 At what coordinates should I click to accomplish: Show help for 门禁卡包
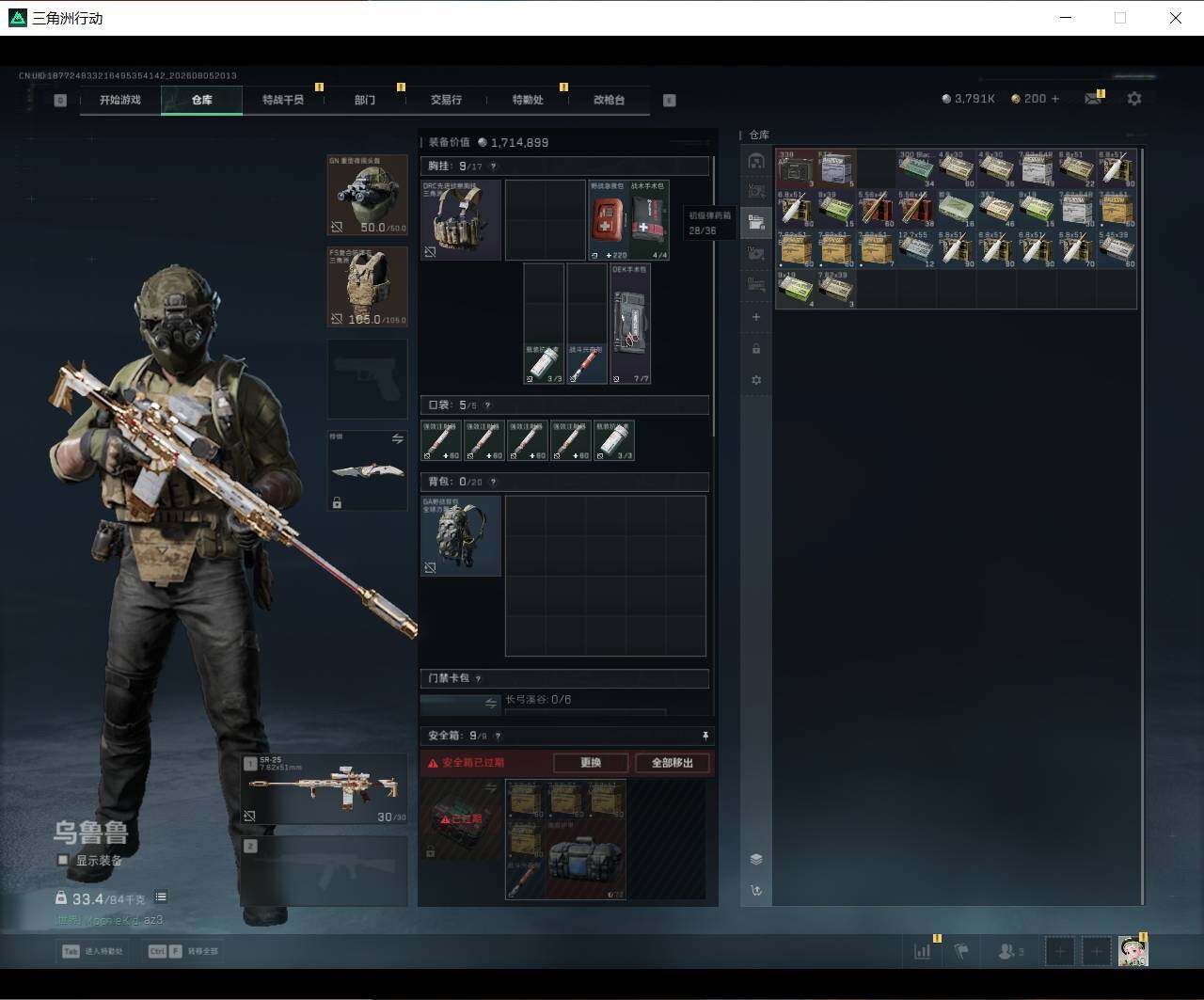(x=479, y=678)
